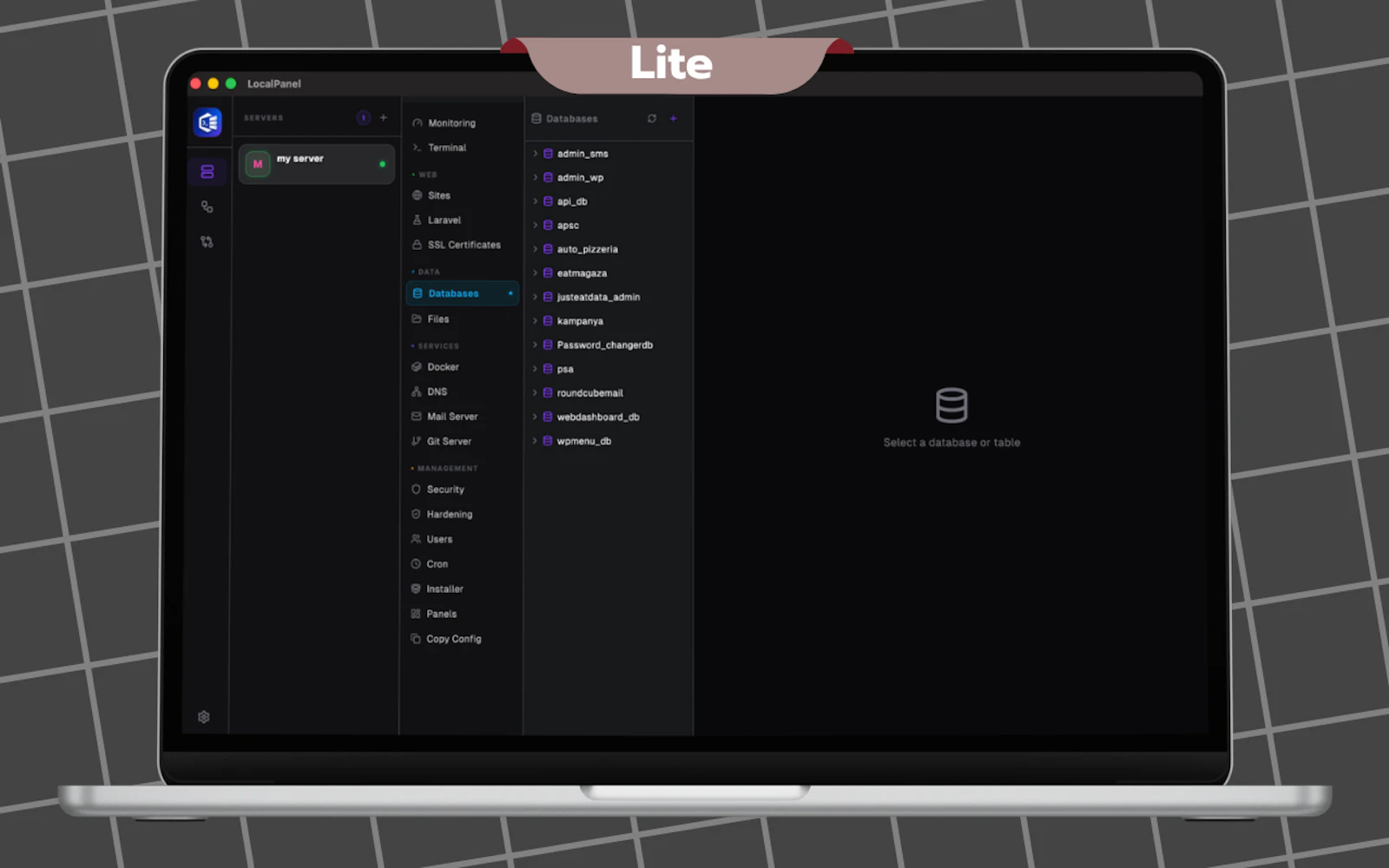The height and width of the screenshot is (868, 1389).
Task: Expand the eatmagaza database chevron
Action: pos(535,273)
